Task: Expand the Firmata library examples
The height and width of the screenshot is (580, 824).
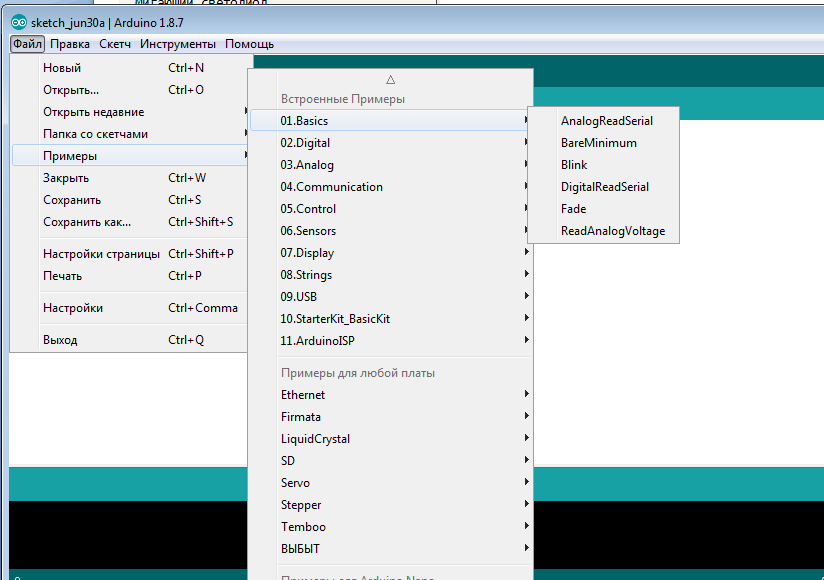Action: (390, 417)
